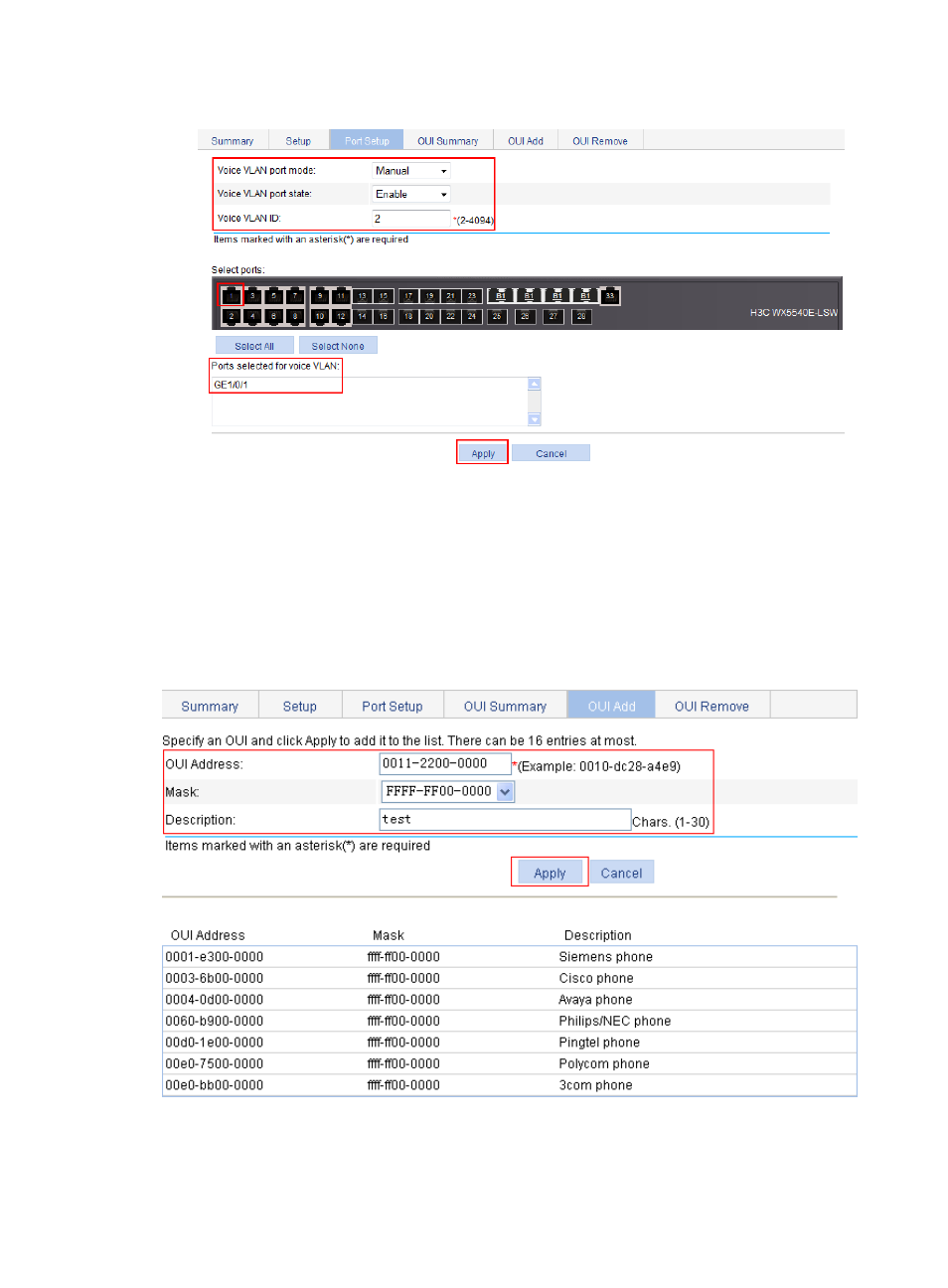Open OUI Summary tab in OUI Add page
This screenshot has height=1288, width=948.
pos(505,706)
